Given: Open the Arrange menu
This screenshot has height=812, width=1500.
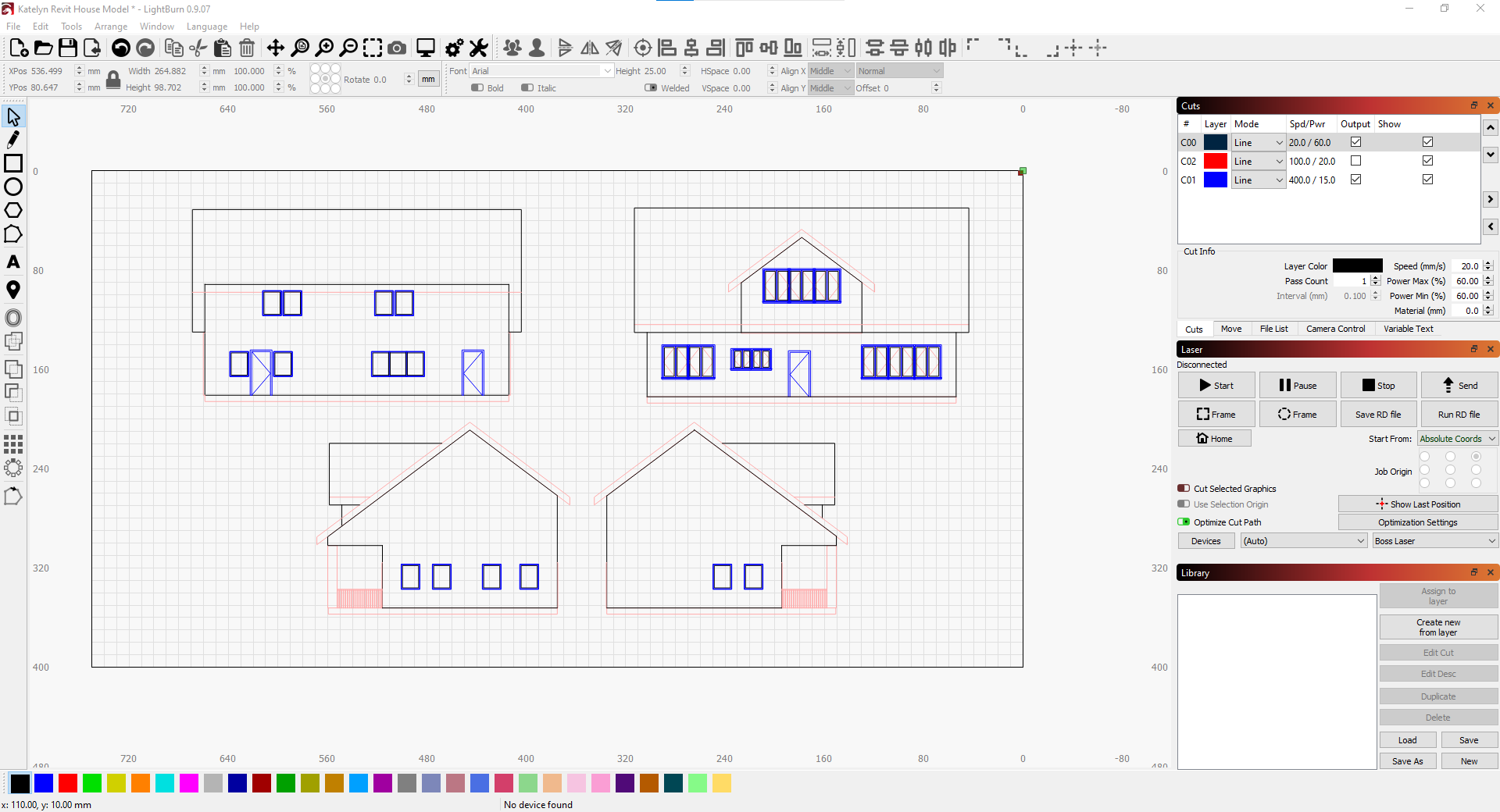Looking at the screenshot, I should [x=111, y=26].
